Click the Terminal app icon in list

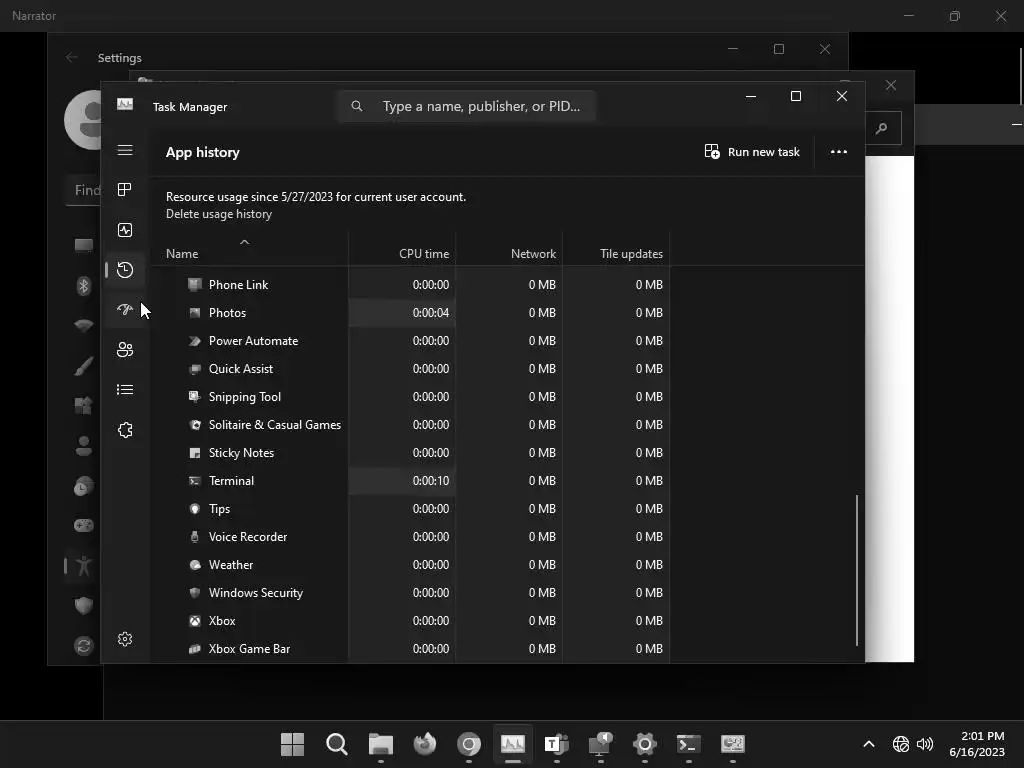coord(195,481)
